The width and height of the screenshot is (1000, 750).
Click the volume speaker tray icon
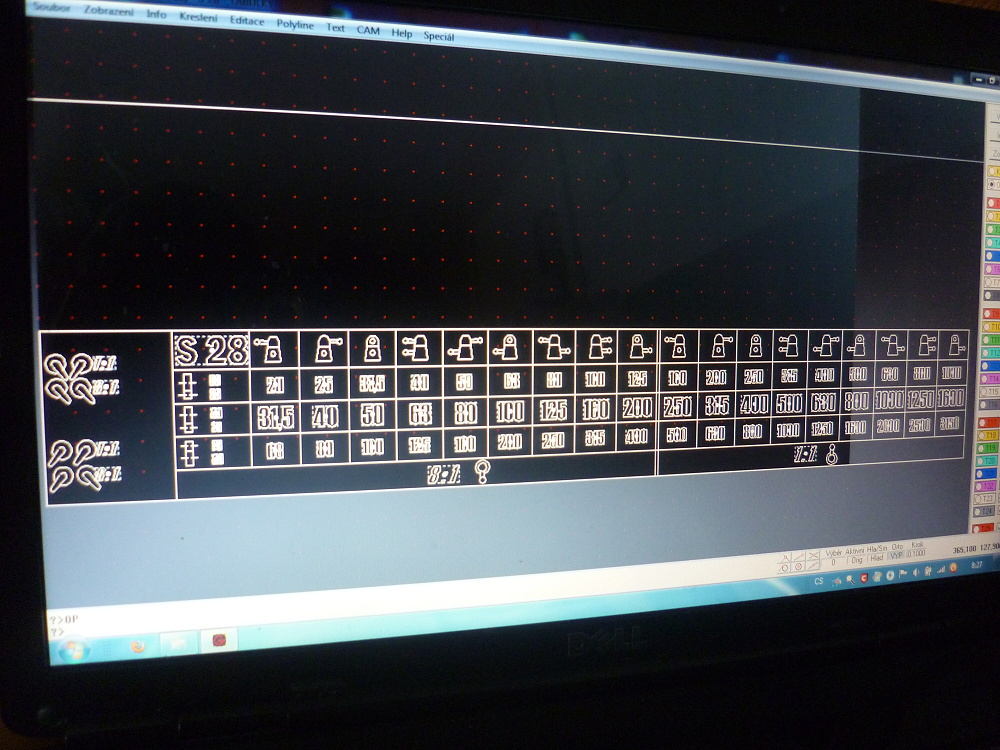tap(915, 572)
